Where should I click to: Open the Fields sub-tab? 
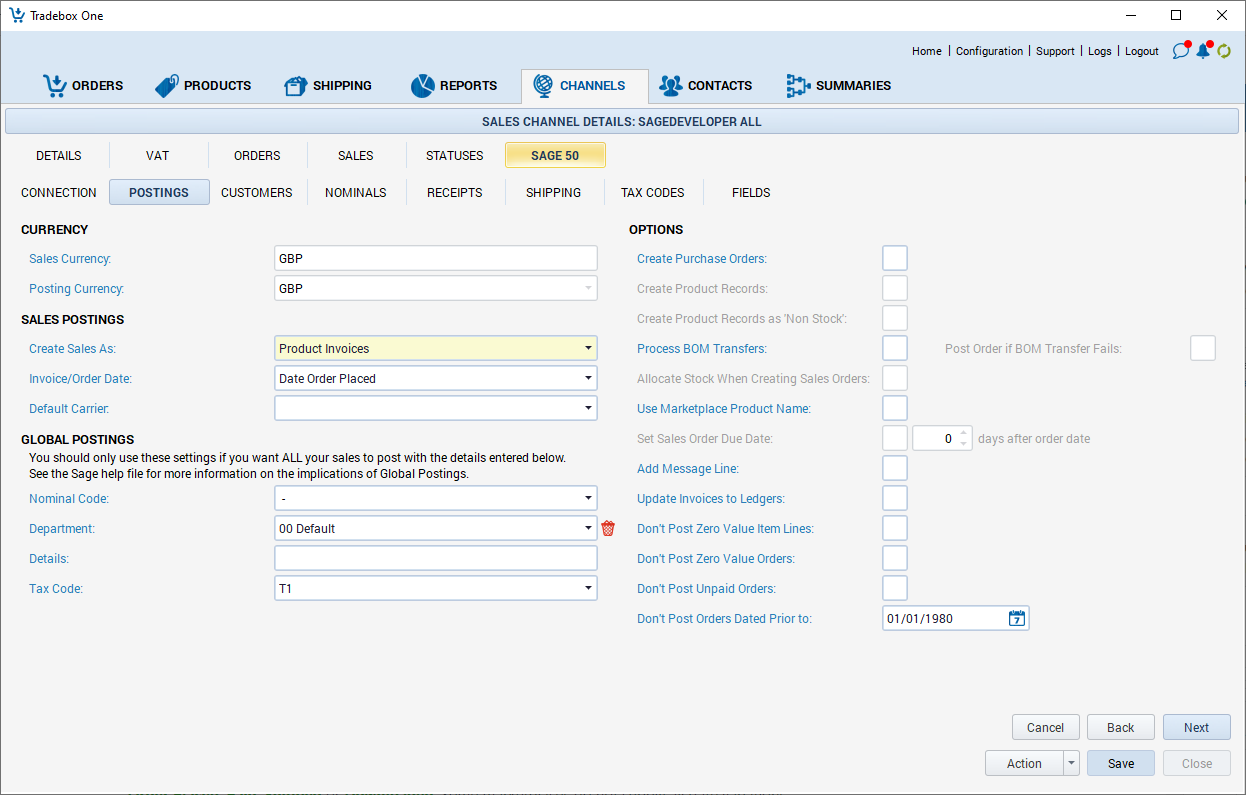click(x=751, y=192)
